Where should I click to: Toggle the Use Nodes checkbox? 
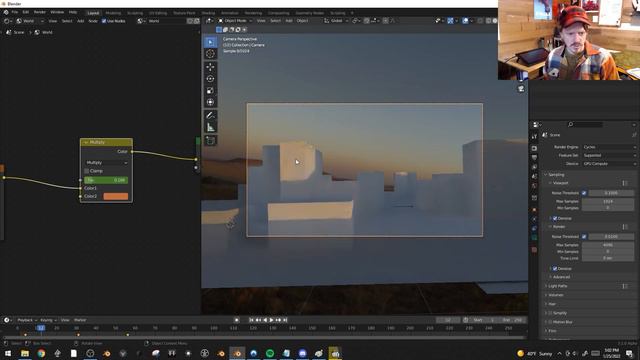tap(104, 21)
